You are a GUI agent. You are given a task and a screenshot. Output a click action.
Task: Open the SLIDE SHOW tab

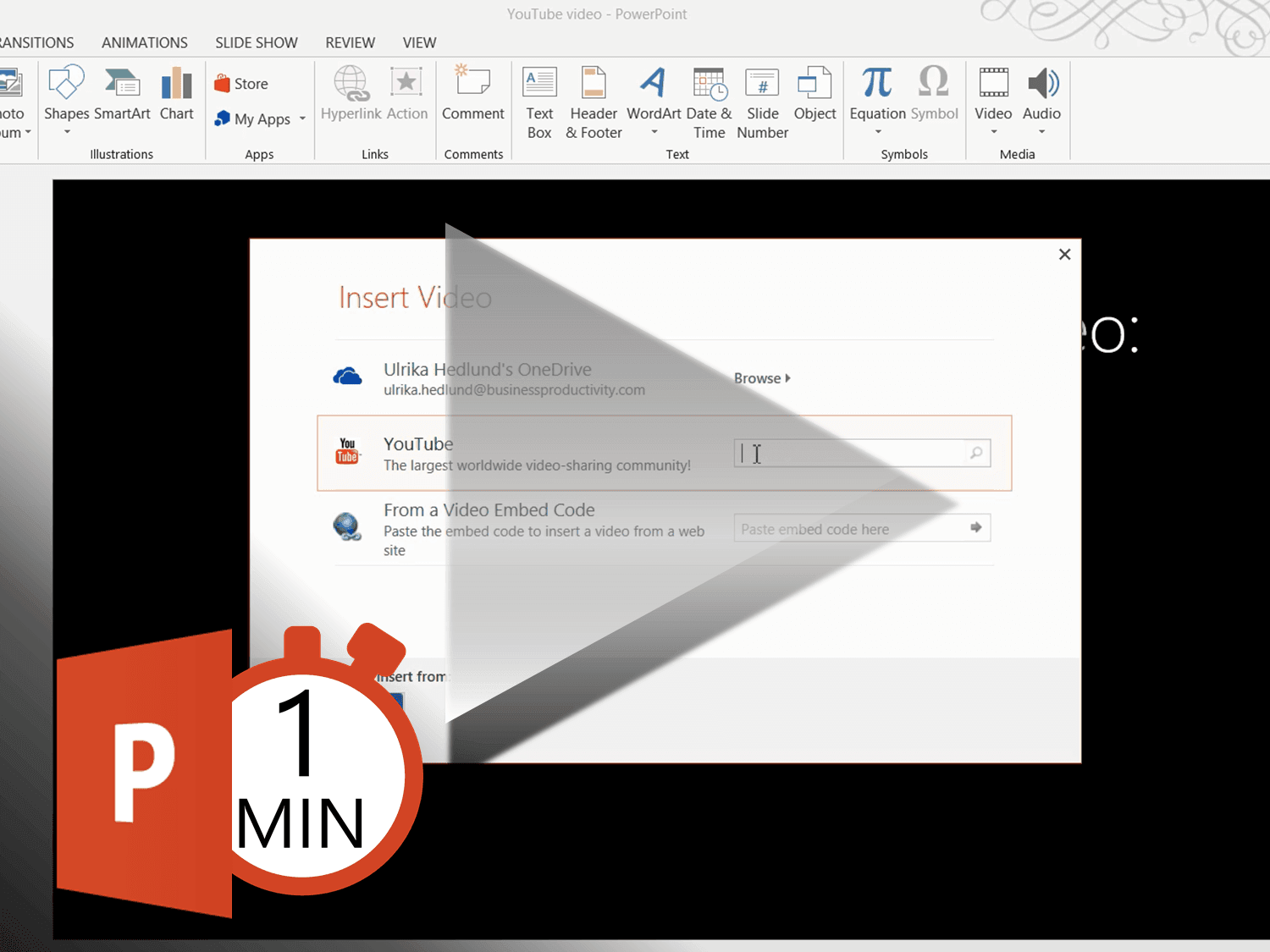(257, 42)
